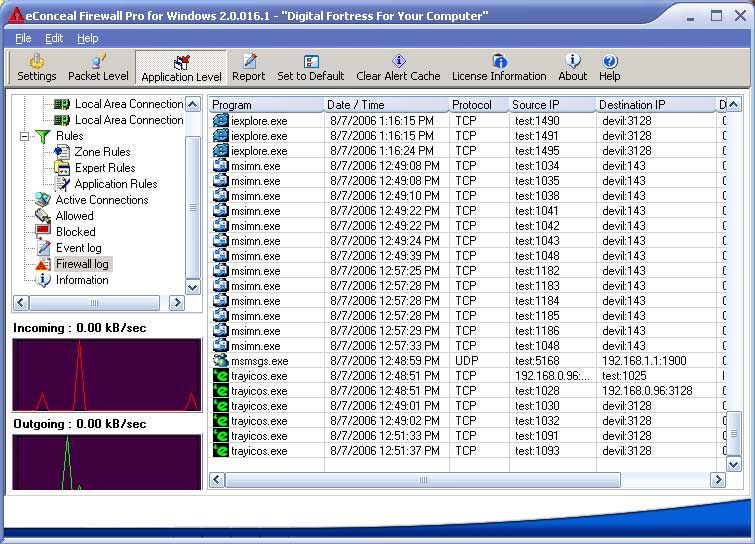This screenshot has width=755, height=544.
Task: Click msimn.exe icon in 12:57:33 PM row
Action: [221, 345]
